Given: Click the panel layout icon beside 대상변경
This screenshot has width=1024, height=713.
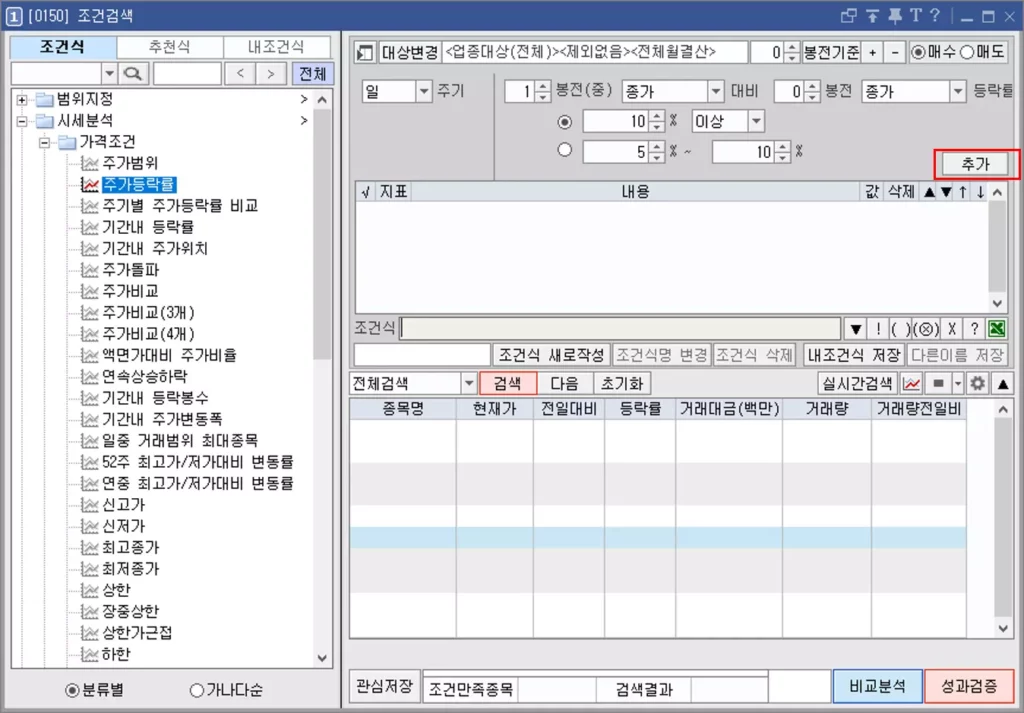Looking at the screenshot, I should coord(365,53).
